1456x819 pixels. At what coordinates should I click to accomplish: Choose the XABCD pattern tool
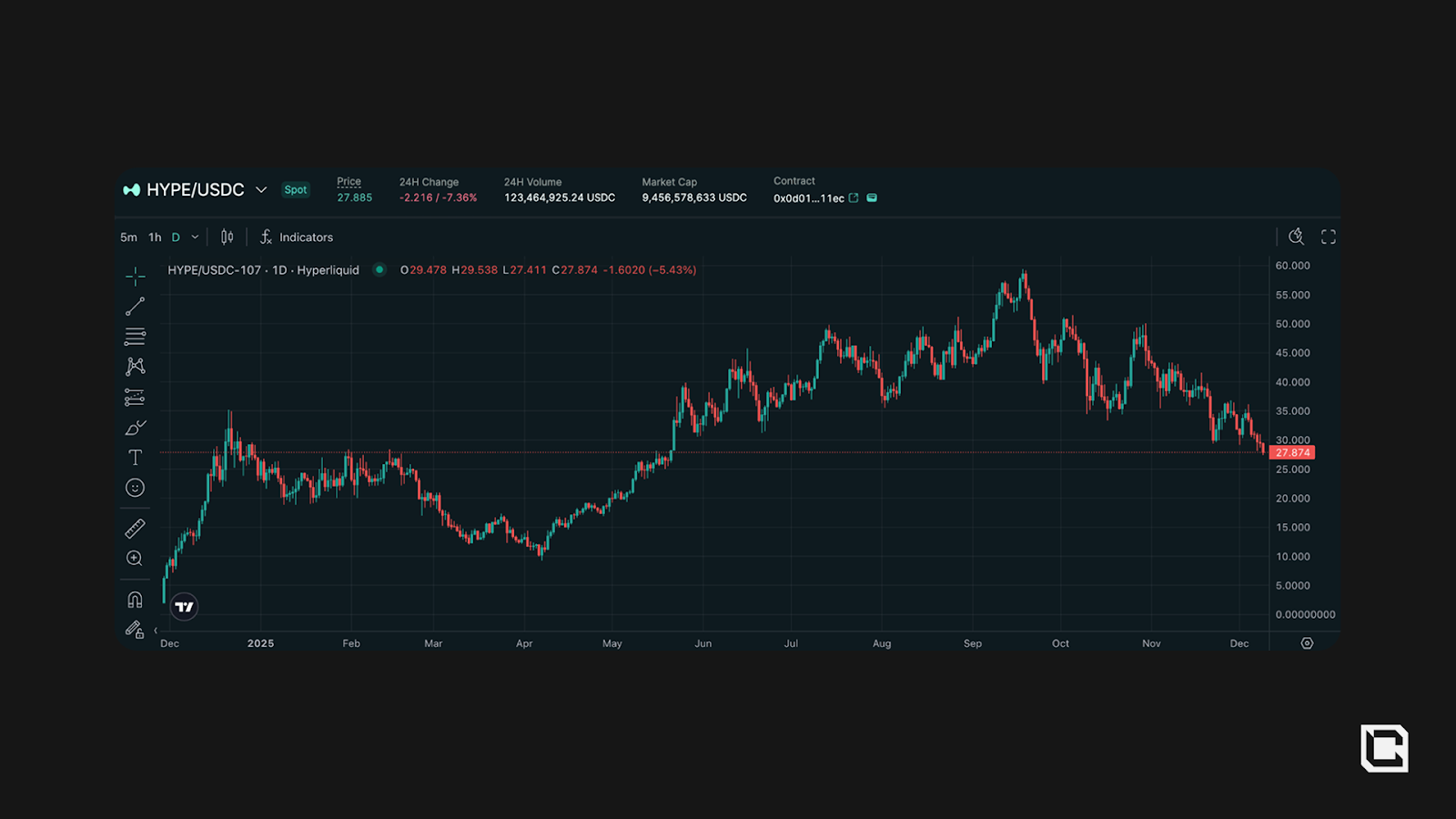click(x=135, y=367)
